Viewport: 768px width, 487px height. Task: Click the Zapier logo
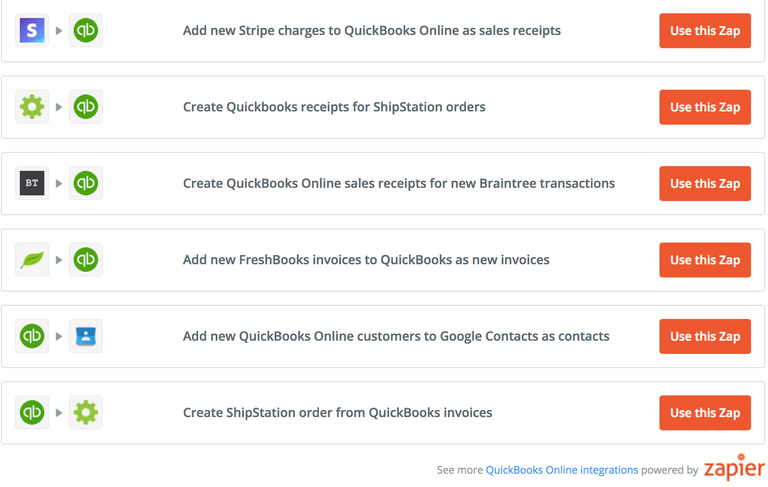pyautogui.click(x=734, y=469)
